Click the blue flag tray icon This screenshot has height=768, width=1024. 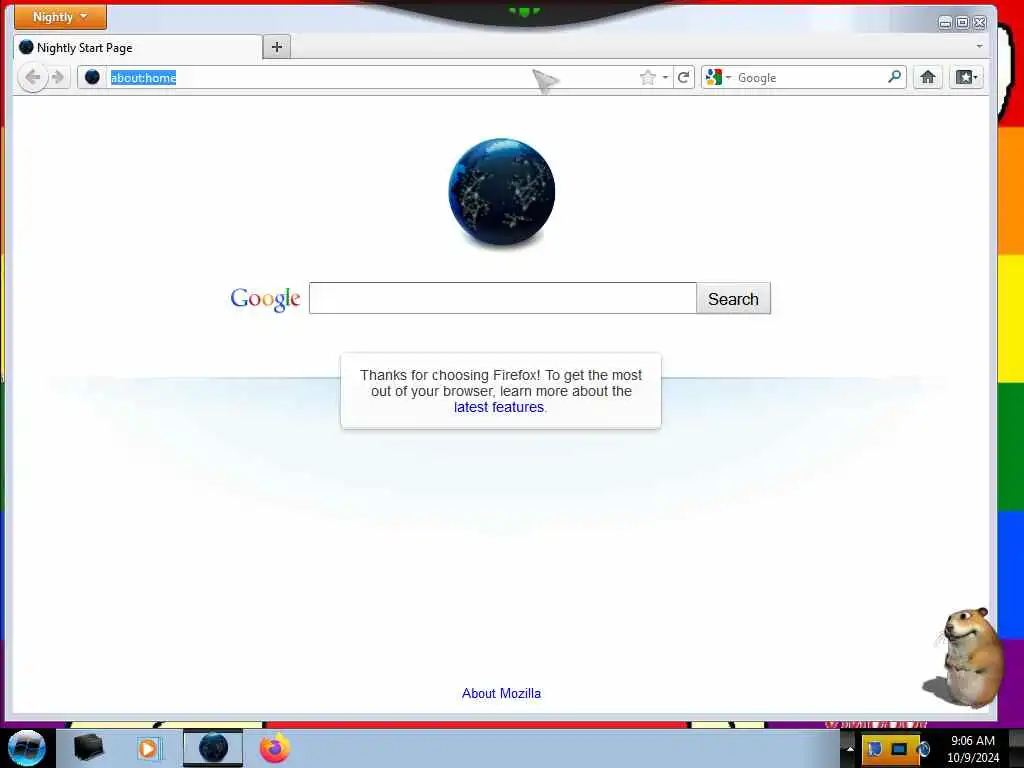tap(875, 749)
